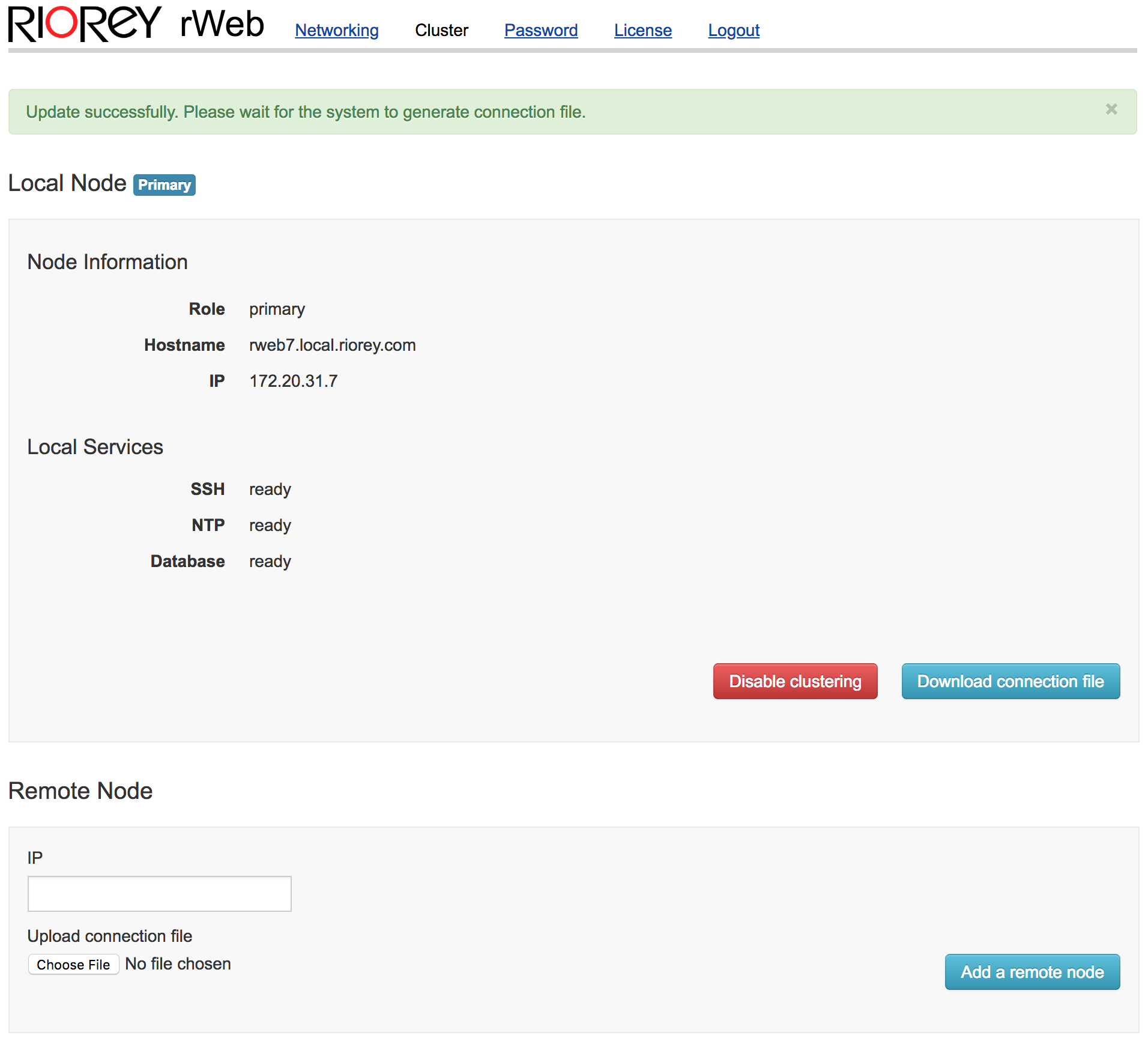
Task: Select the hostname rweb7.local.riorey.com
Action: coord(333,345)
